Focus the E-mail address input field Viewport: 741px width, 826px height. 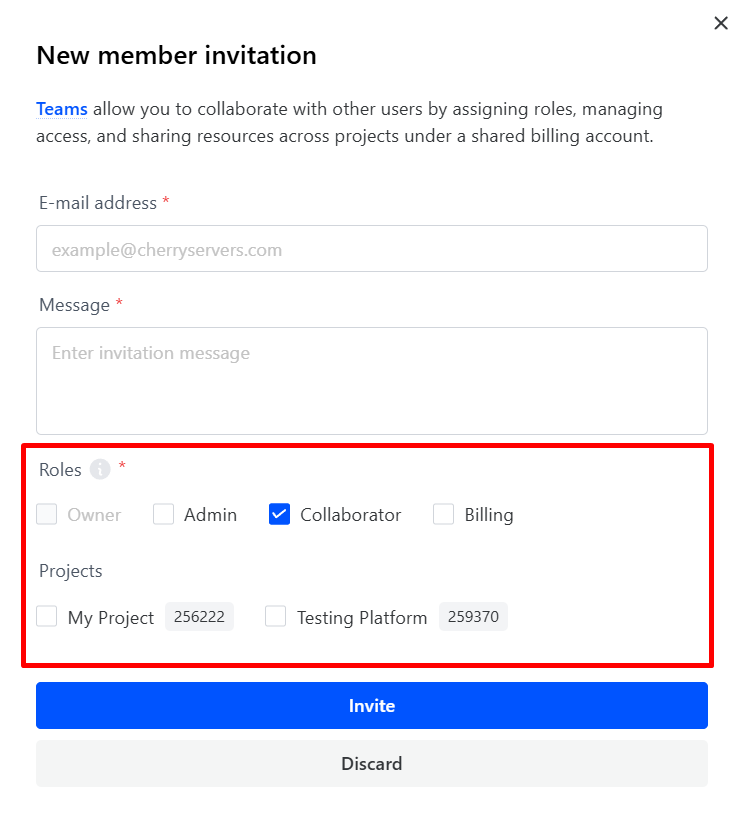click(x=371, y=249)
